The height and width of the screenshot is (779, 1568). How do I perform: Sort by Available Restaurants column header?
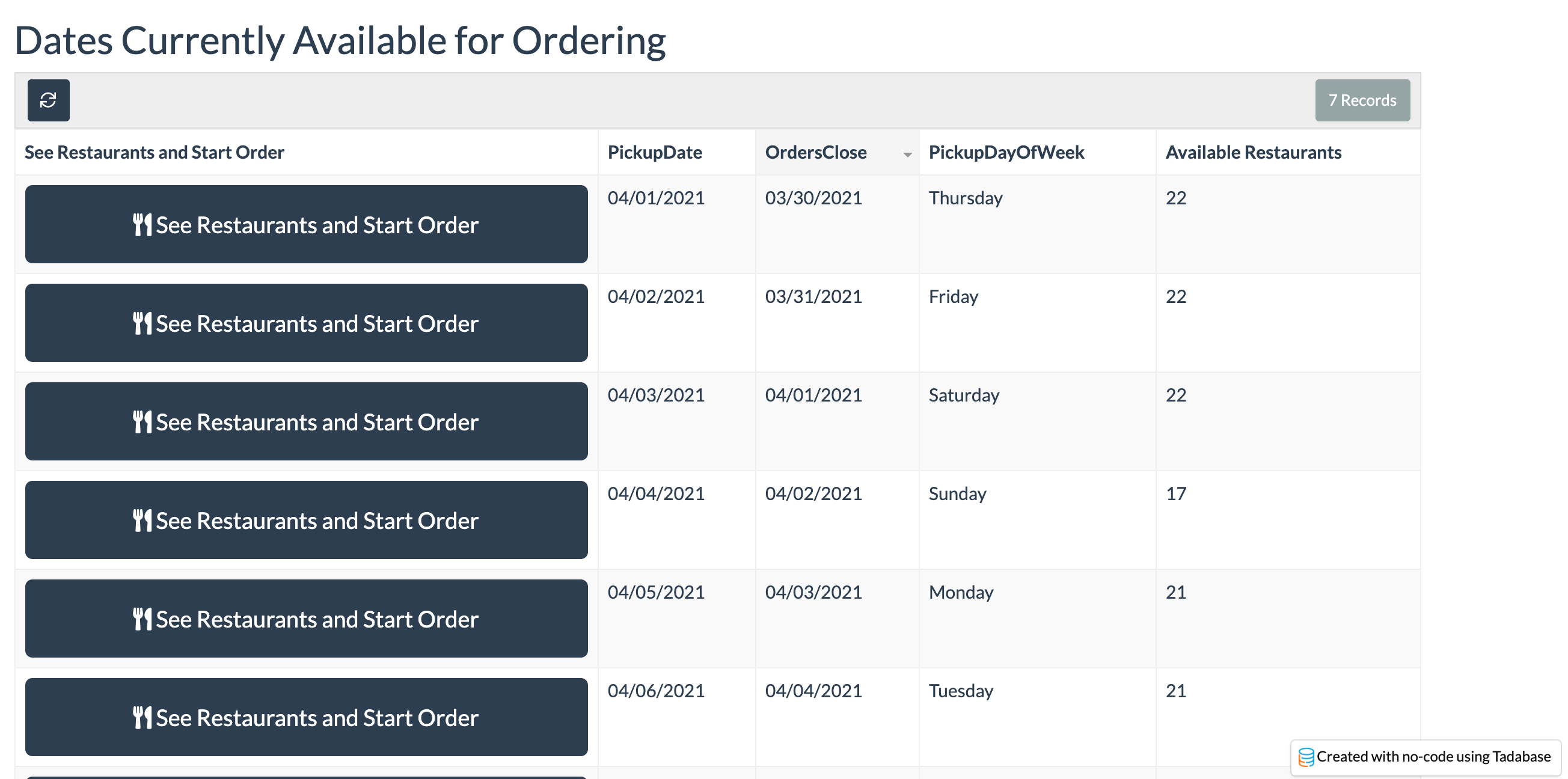tap(1254, 153)
